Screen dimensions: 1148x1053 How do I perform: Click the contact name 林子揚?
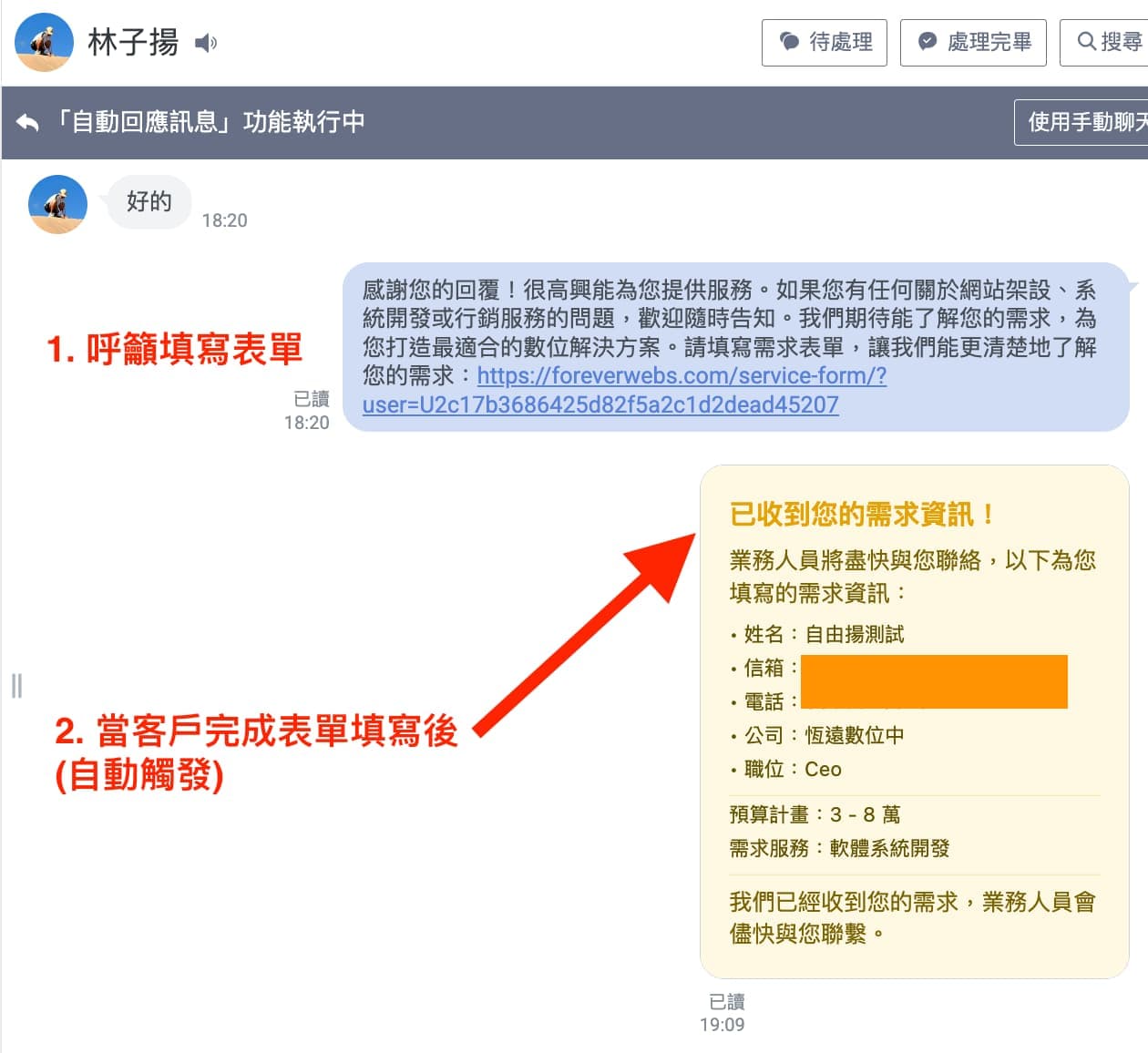(133, 43)
